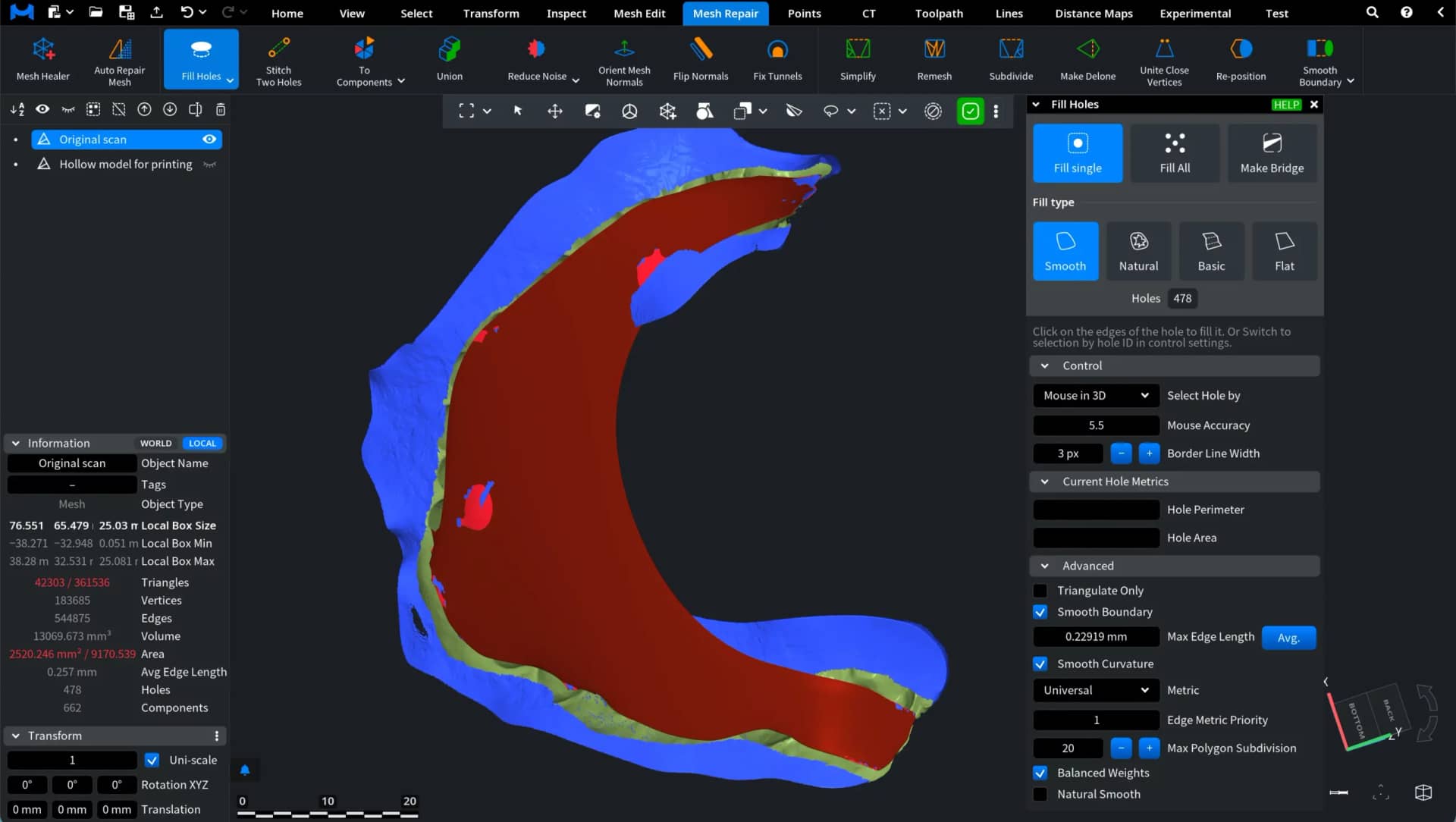Viewport: 1456px width, 822px height.
Task: Switch Information to WORLD coordinates
Action: click(155, 443)
